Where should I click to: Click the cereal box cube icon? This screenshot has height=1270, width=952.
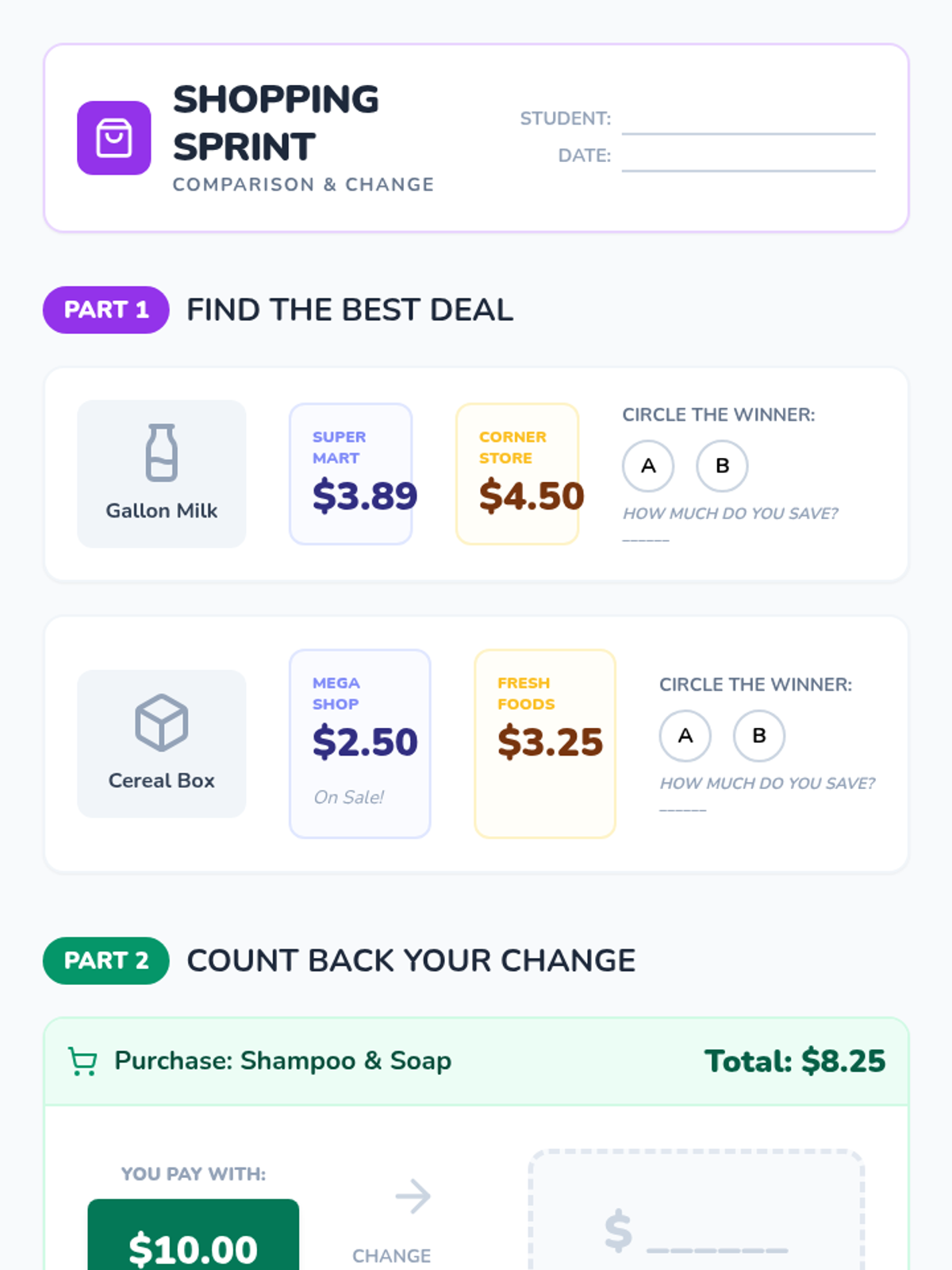click(161, 722)
